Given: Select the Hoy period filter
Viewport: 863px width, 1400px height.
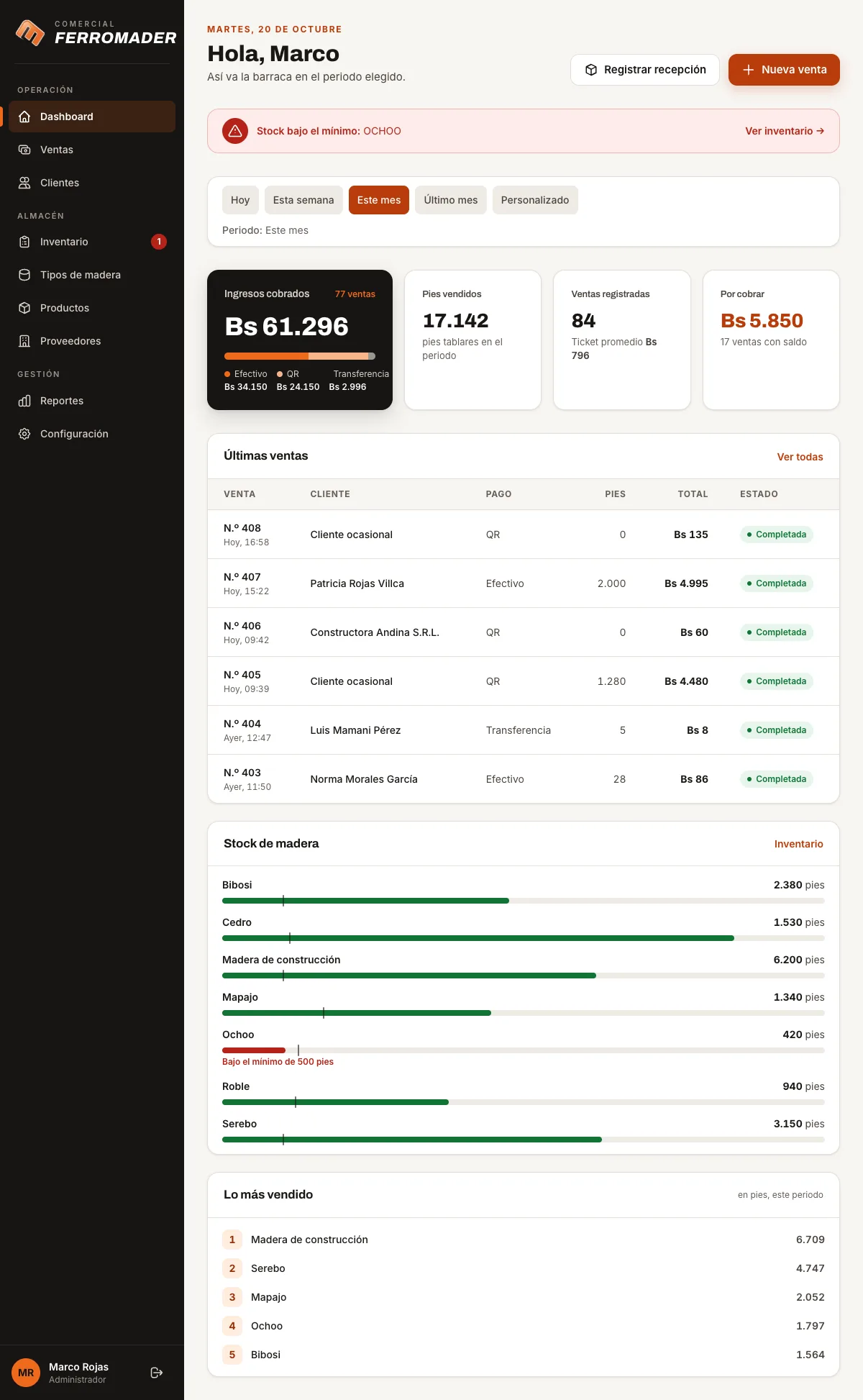Looking at the screenshot, I should (240, 200).
